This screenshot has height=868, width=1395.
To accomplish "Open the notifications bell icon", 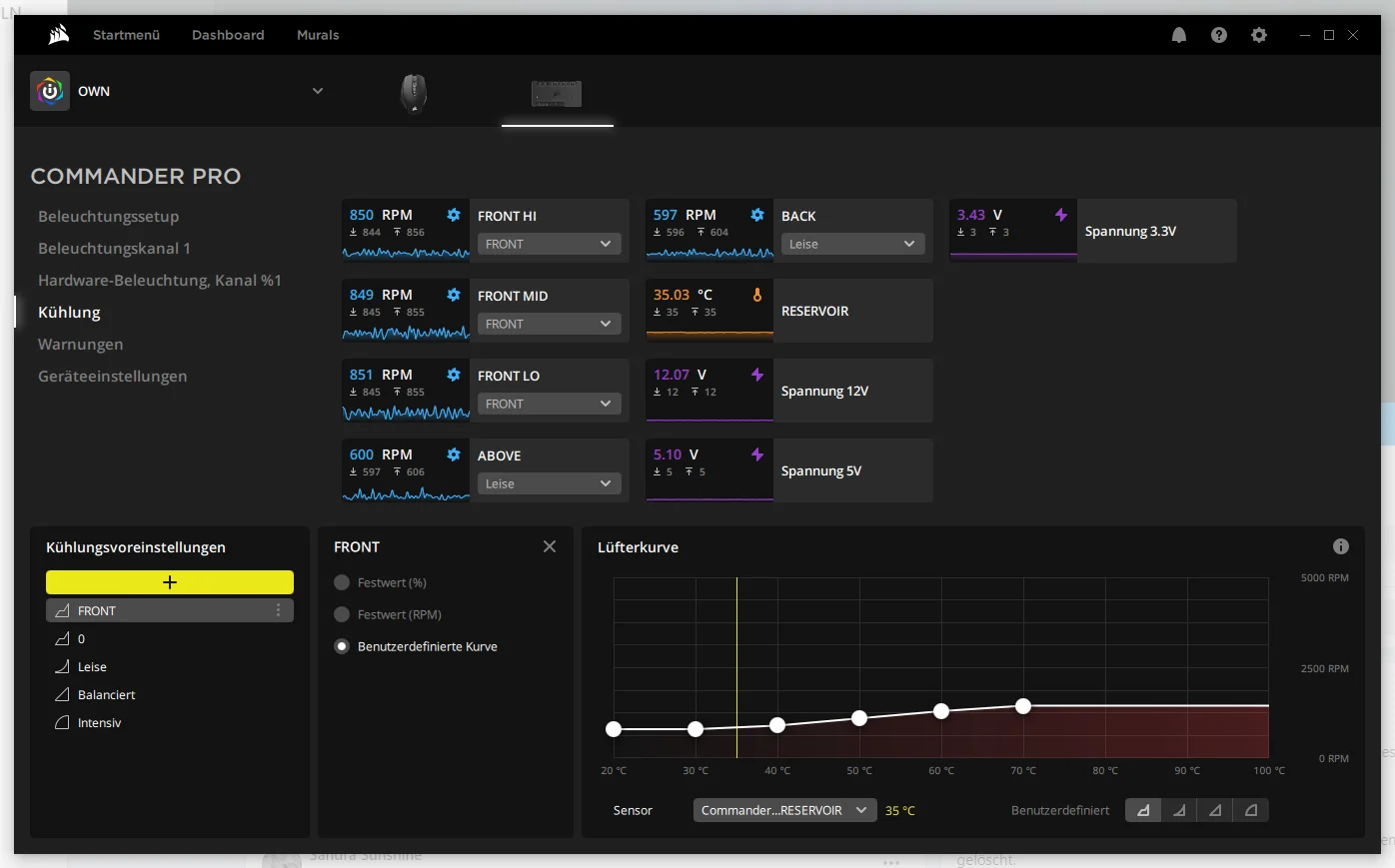I will (x=1179, y=35).
